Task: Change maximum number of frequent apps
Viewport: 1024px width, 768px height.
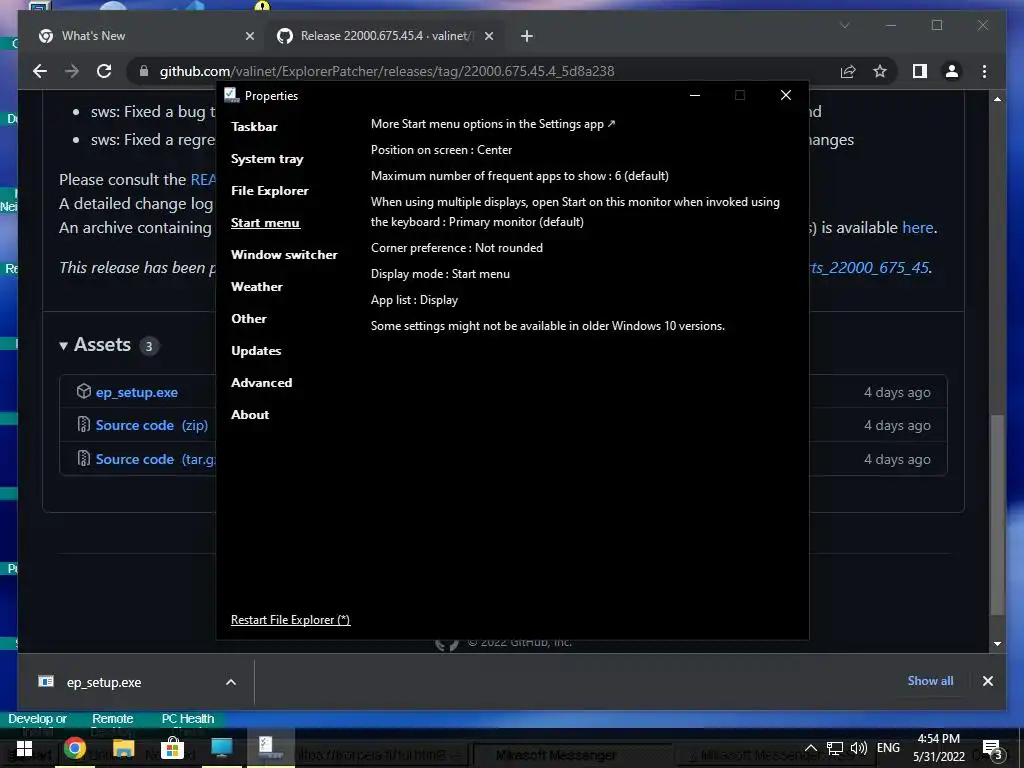Action: click(520, 176)
